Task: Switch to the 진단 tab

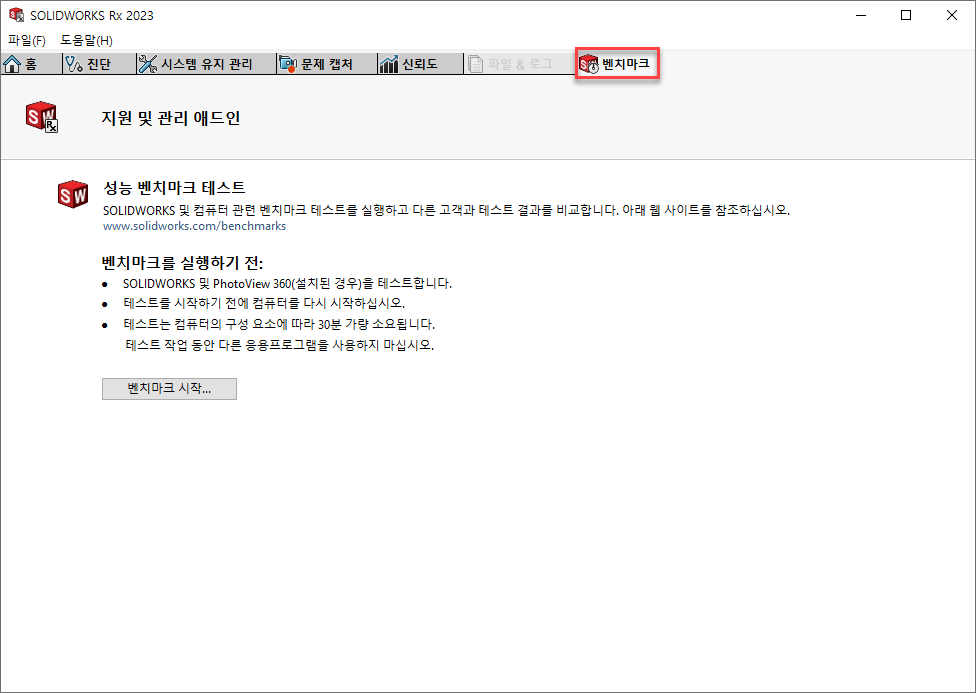Action: point(99,64)
